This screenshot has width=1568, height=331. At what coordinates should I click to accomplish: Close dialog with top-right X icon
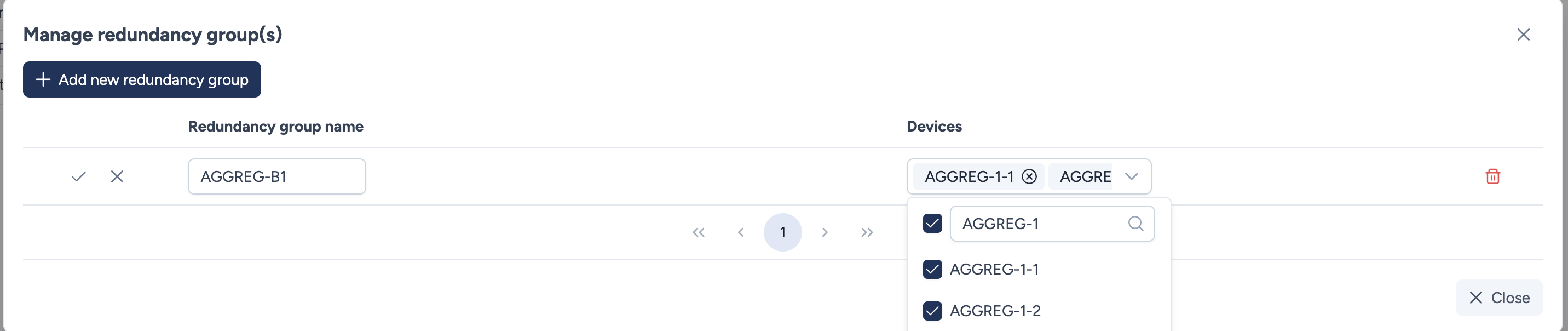click(1523, 35)
